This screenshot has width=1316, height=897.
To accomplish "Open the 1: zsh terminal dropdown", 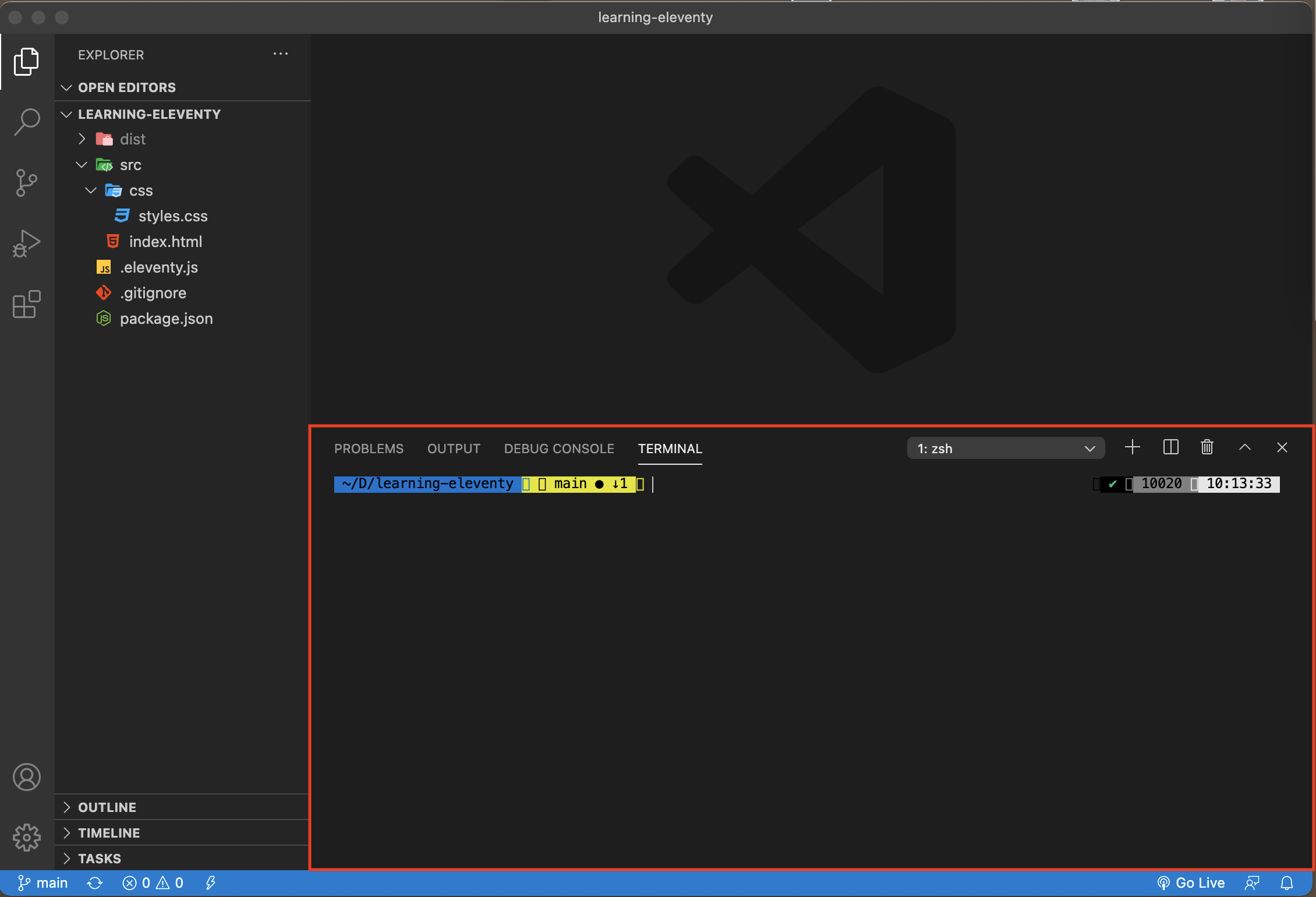I will point(1006,448).
